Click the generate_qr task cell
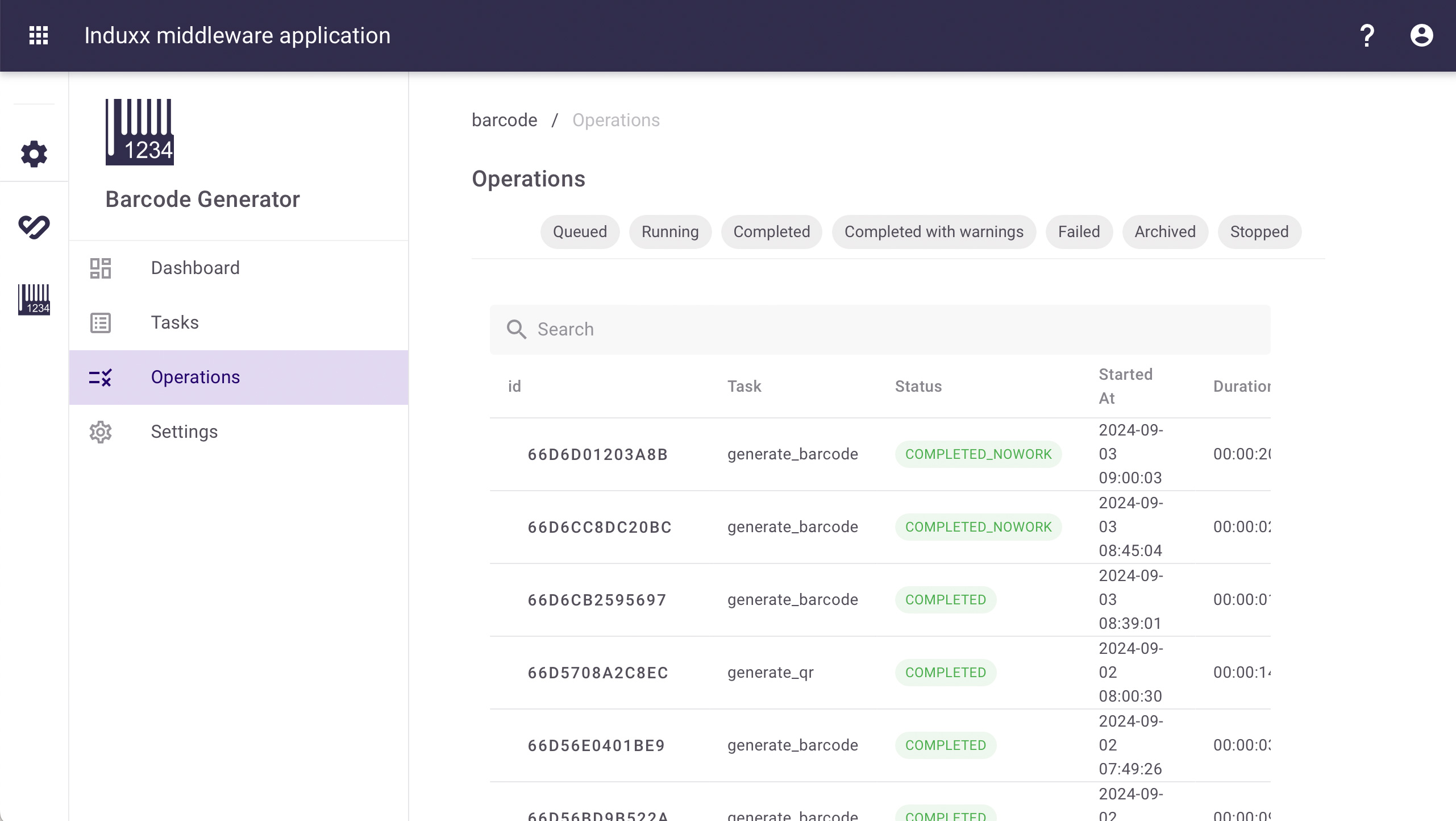The height and width of the screenshot is (821, 1456). click(770, 673)
